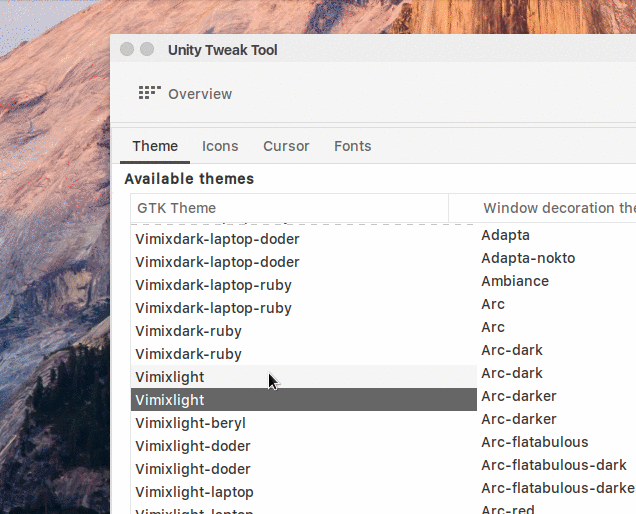The height and width of the screenshot is (514, 636).
Task: Open the Icons tab
Action: (220, 146)
